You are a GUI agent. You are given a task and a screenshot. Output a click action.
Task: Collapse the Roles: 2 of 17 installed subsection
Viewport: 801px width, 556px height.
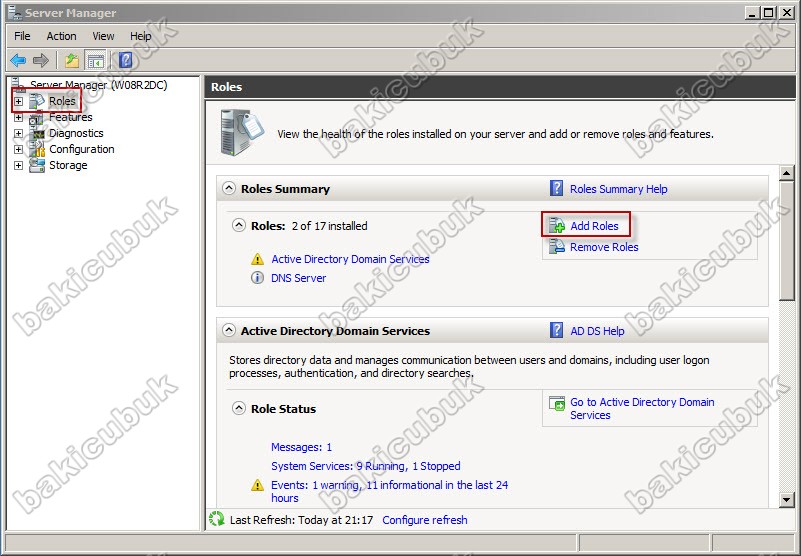(239, 225)
